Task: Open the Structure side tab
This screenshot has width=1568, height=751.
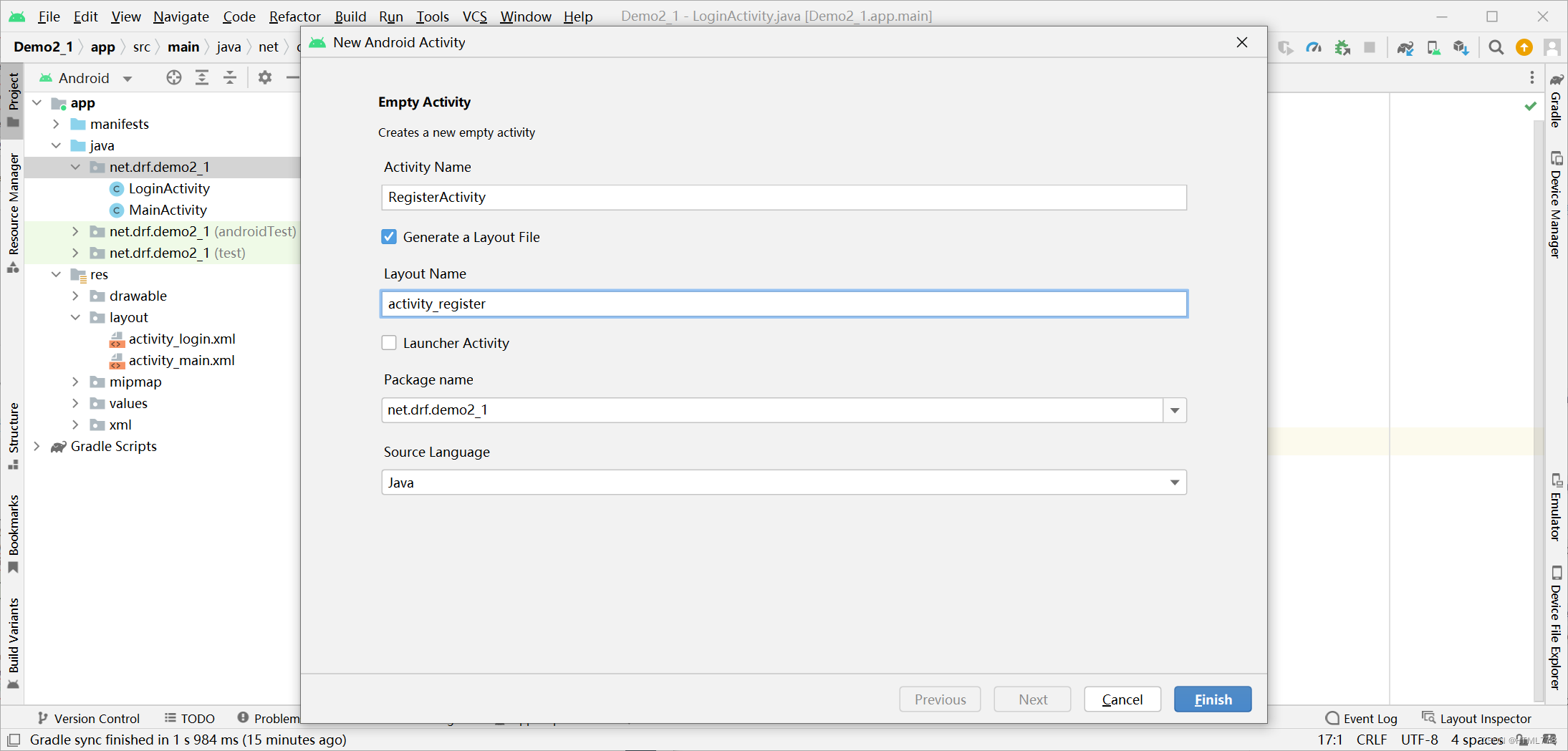Action: (x=13, y=435)
